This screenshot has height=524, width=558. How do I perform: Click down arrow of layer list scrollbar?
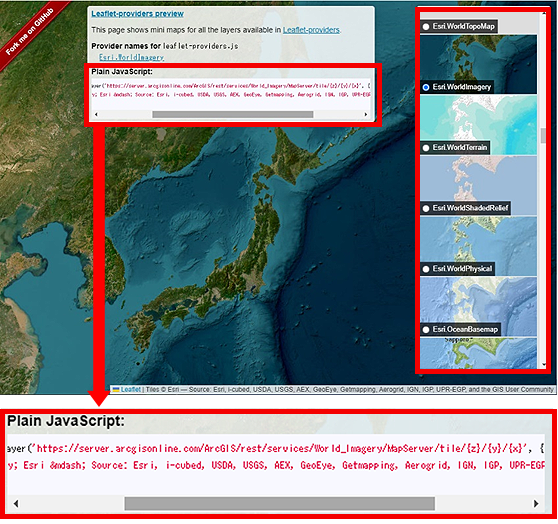click(544, 364)
